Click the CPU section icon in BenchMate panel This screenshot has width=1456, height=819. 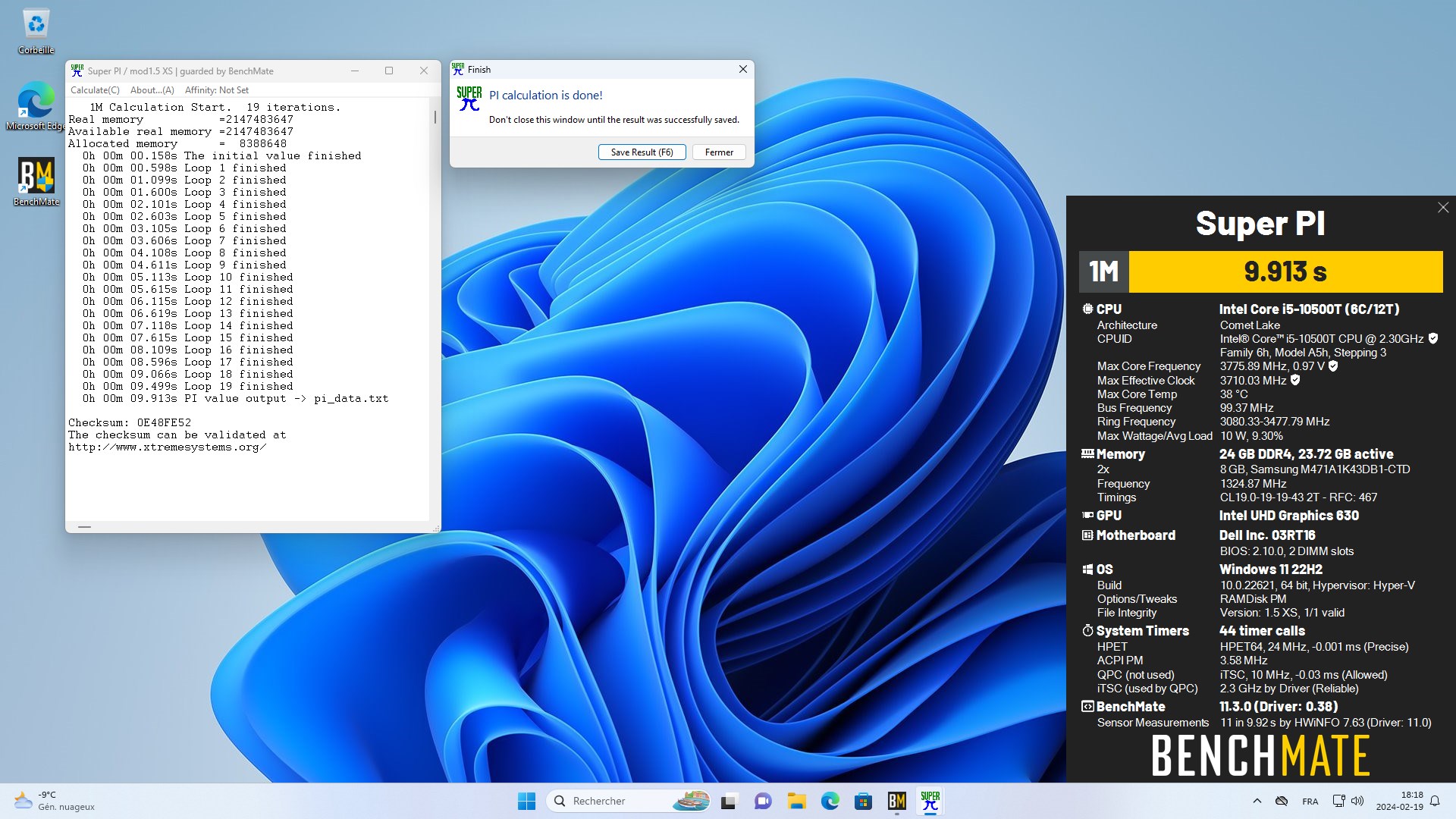tap(1087, 309)
